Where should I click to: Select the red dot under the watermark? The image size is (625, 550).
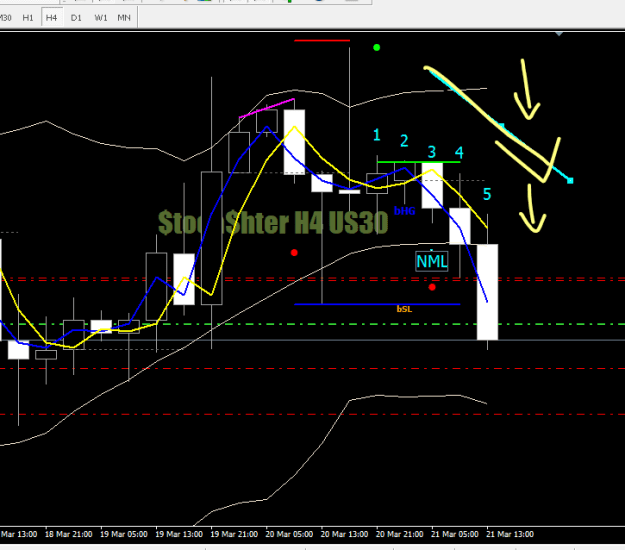pos(294,253)
